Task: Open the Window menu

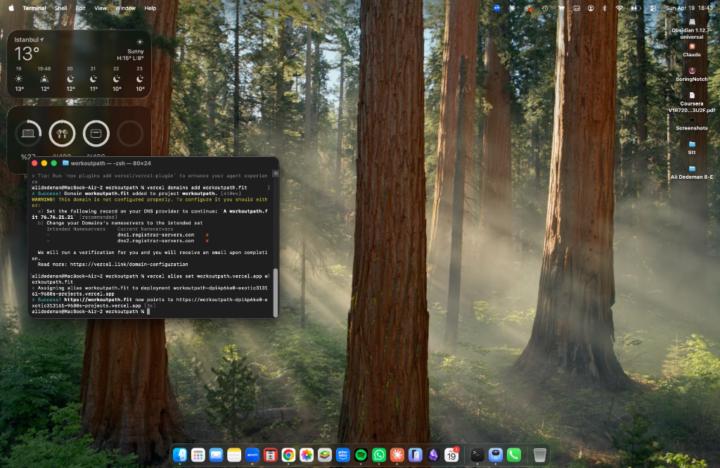Action: coord(125,8)
